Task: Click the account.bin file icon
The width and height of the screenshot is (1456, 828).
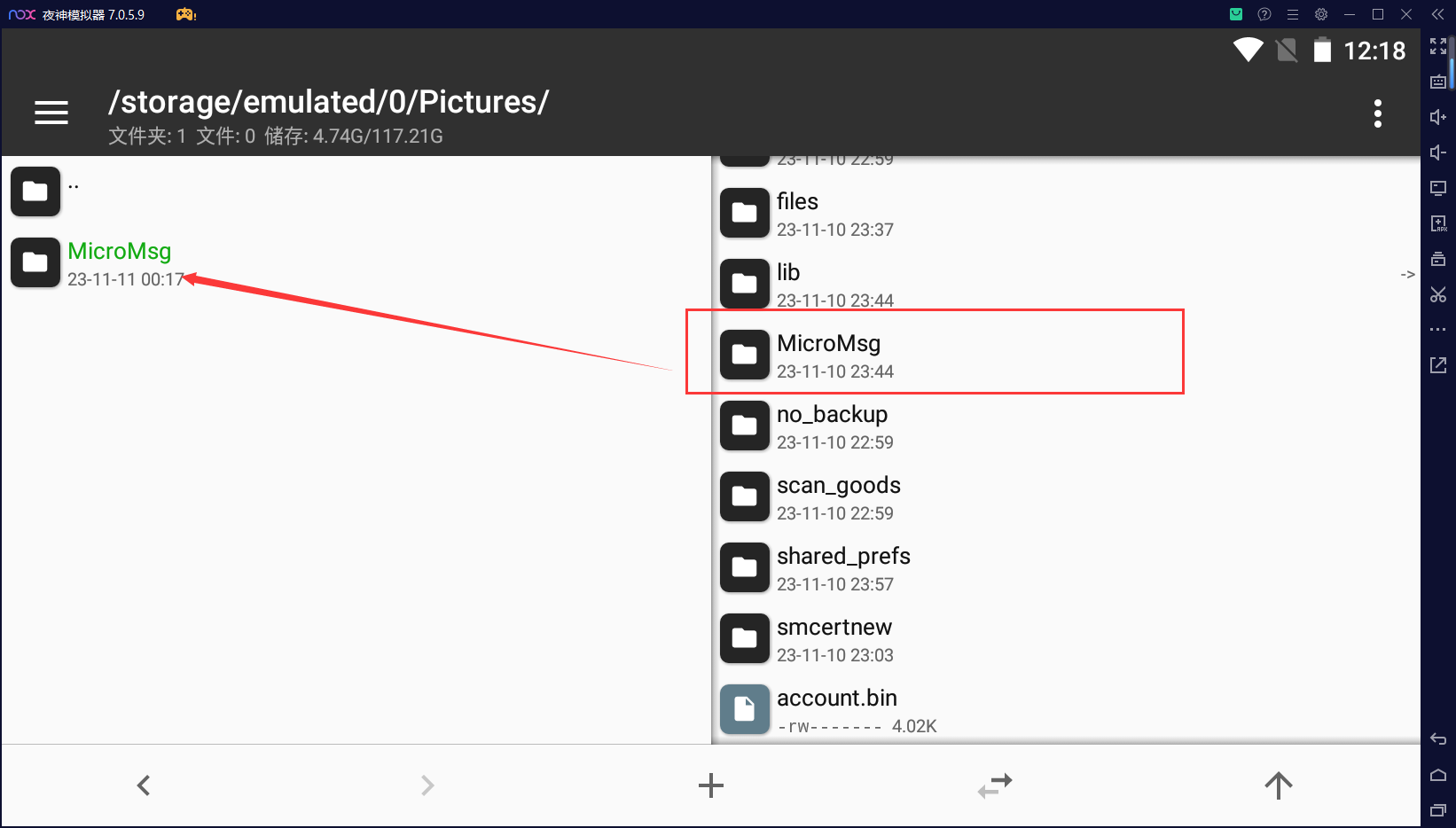Action: [x=745, y=709]
